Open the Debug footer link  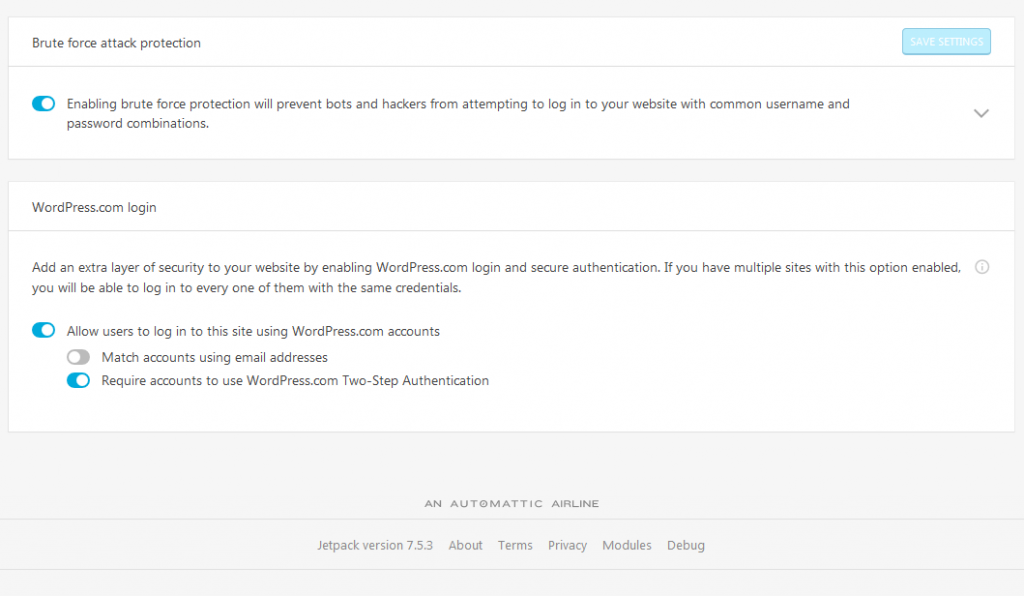coord(686,545)
